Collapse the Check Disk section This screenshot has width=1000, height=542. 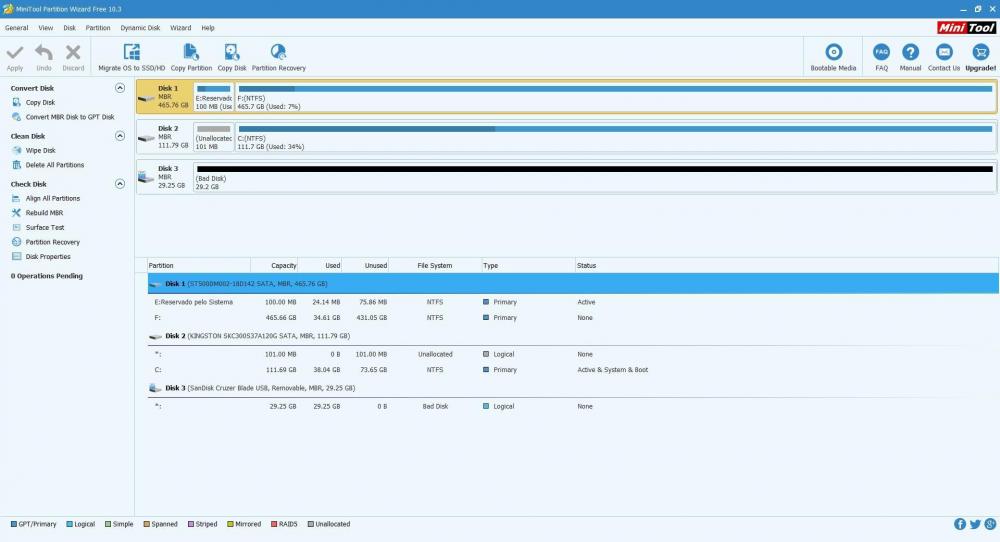coord(120,184)
